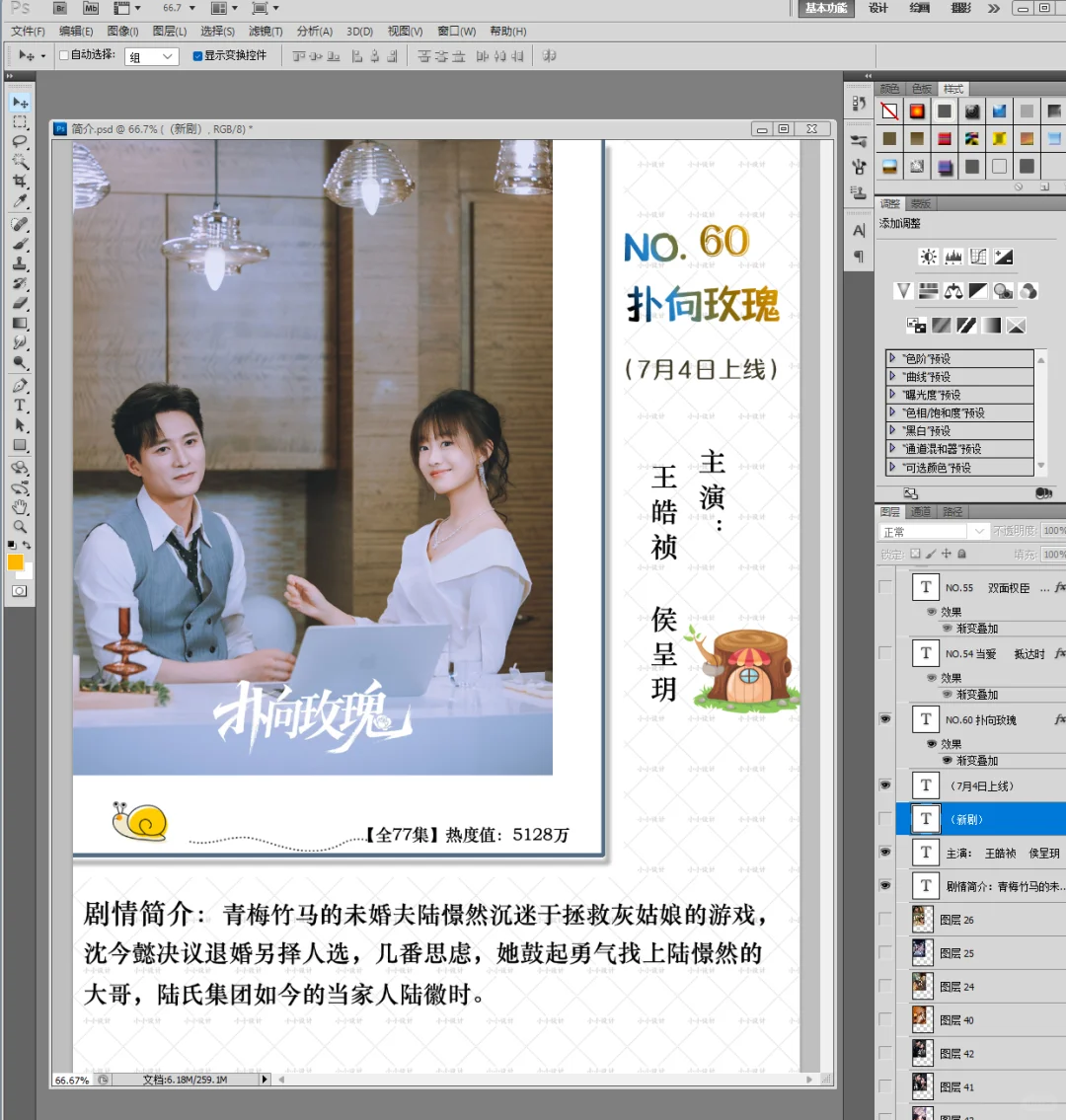The height and width of the screenshot is (1120, 1066).
Task: Select the Brush tool
Action: coord(20,245)
